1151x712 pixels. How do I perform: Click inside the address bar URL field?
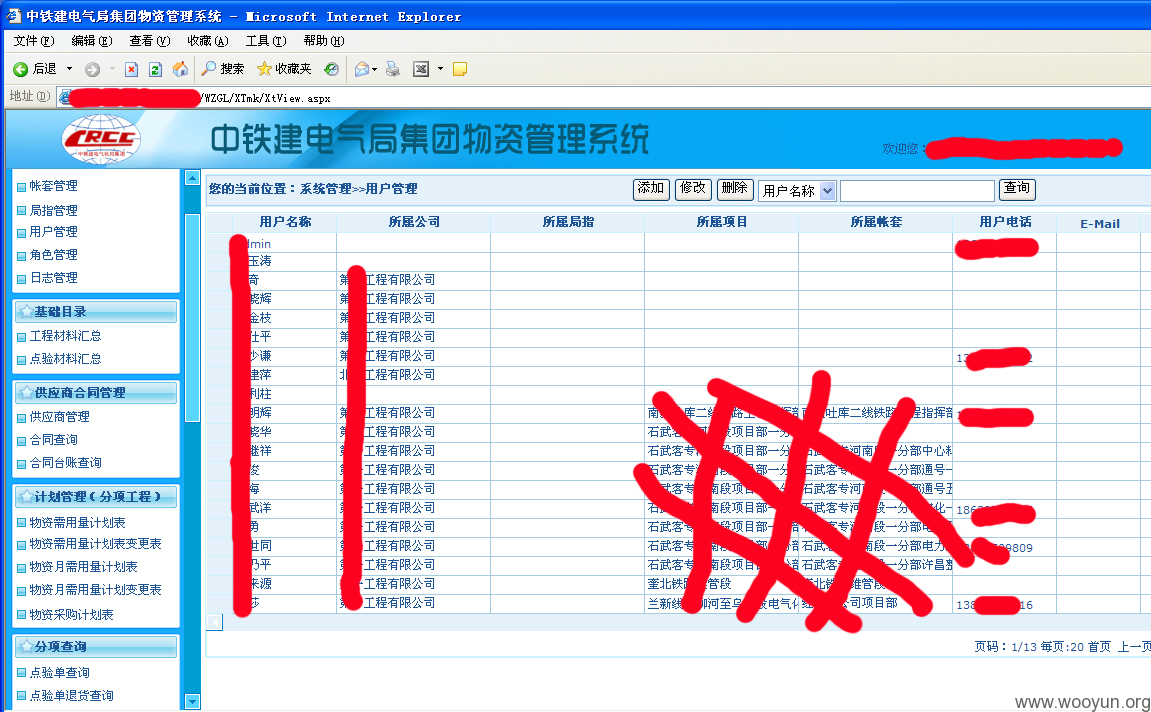(602, 98)
